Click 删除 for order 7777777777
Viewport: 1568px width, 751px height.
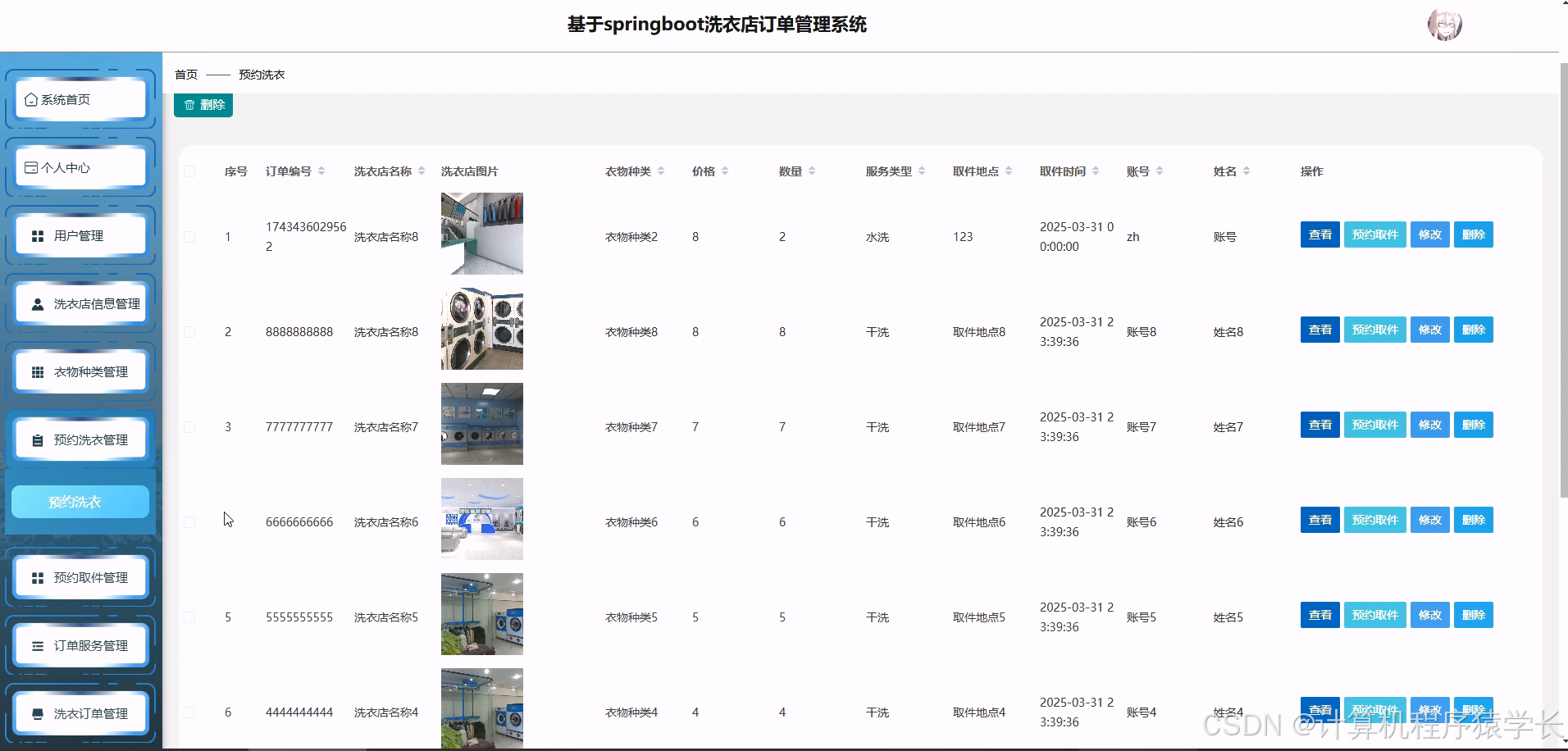tap(1473, 425)
